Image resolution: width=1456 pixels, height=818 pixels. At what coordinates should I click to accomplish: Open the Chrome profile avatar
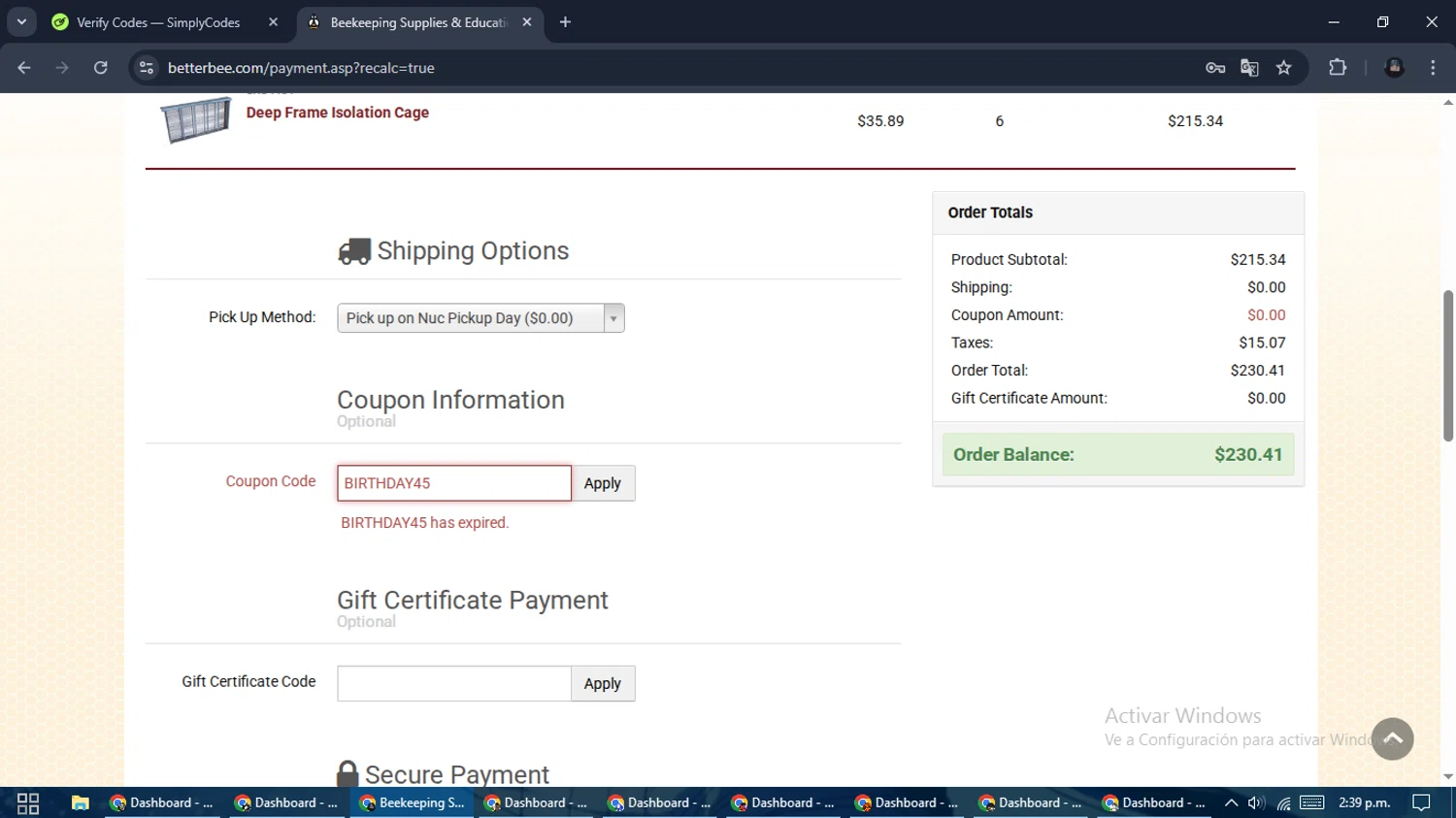[x=1395, y=68]
